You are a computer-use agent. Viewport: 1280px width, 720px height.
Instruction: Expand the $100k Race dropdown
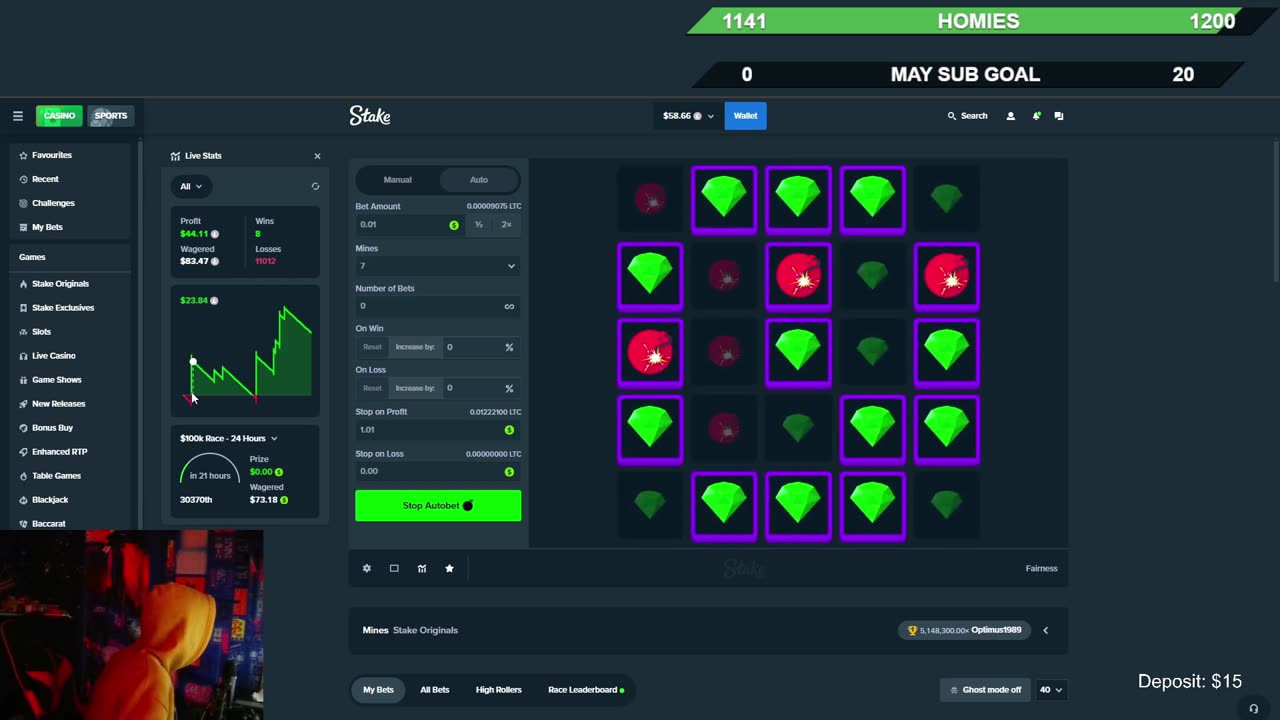click(229, 438)
